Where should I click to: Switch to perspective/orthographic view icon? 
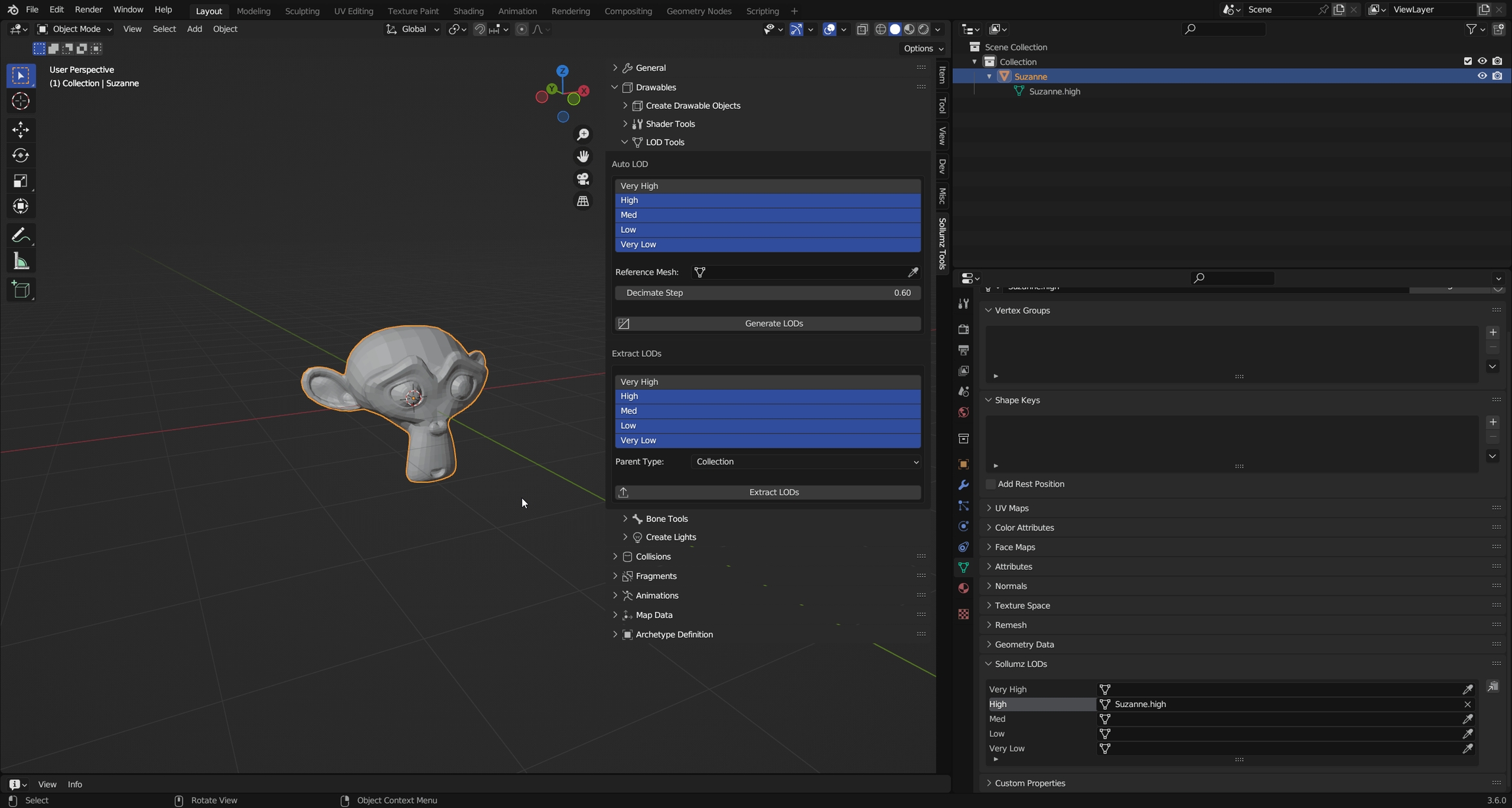pyautogui.click(x=583, y=201)
